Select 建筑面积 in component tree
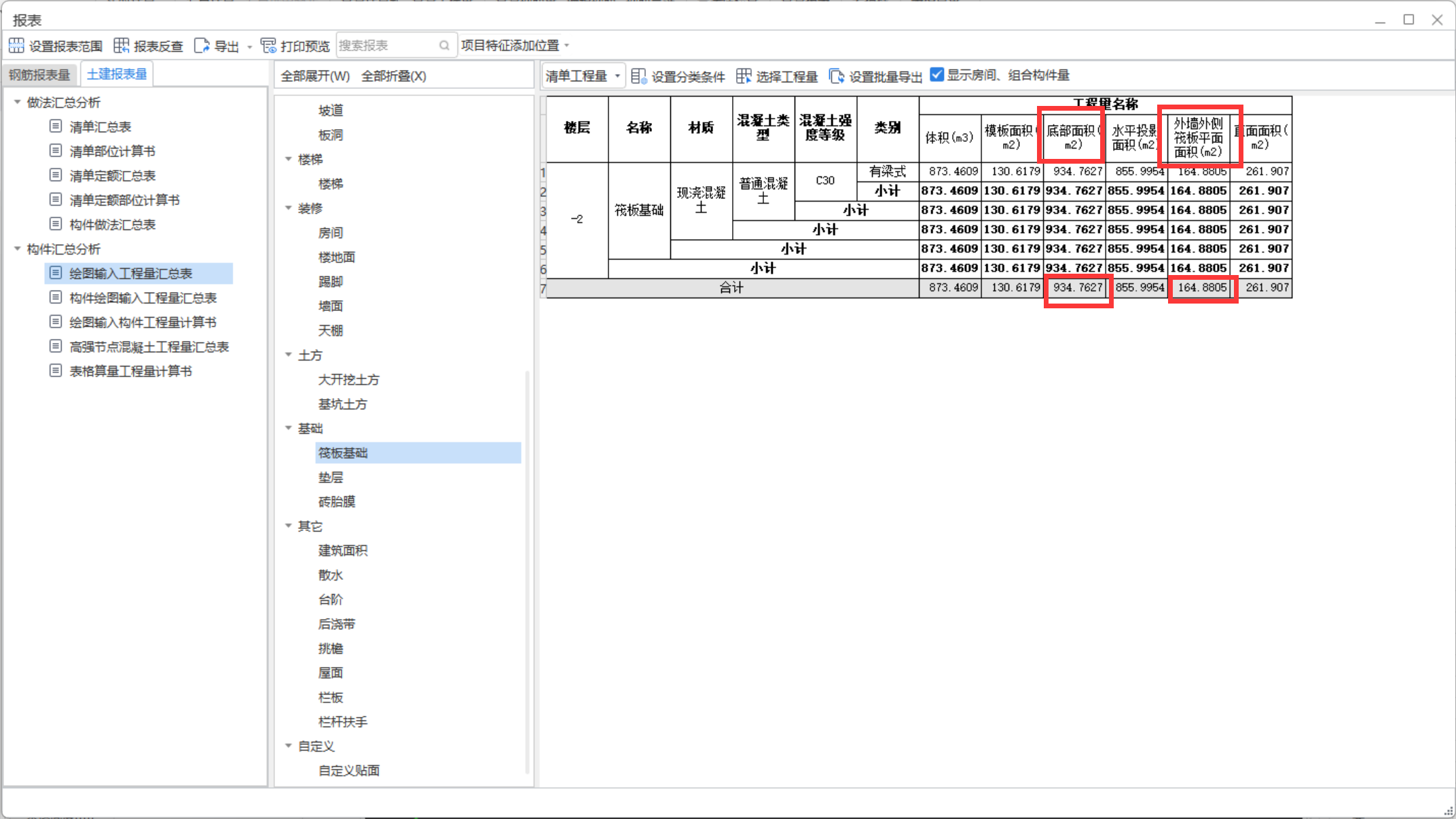Viewport: 1456px width, 819px height. pyautogui.click(x=343, y=550)
